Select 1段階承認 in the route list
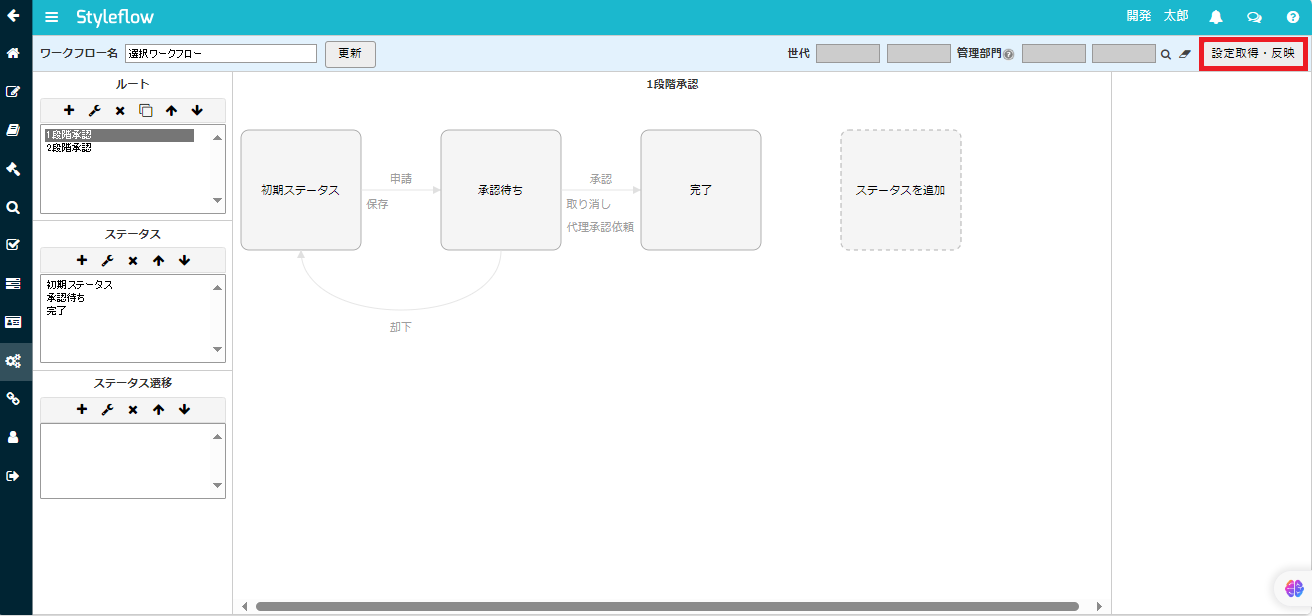The height and width of the screenshot is (616, 1312). tap(119, 134)
